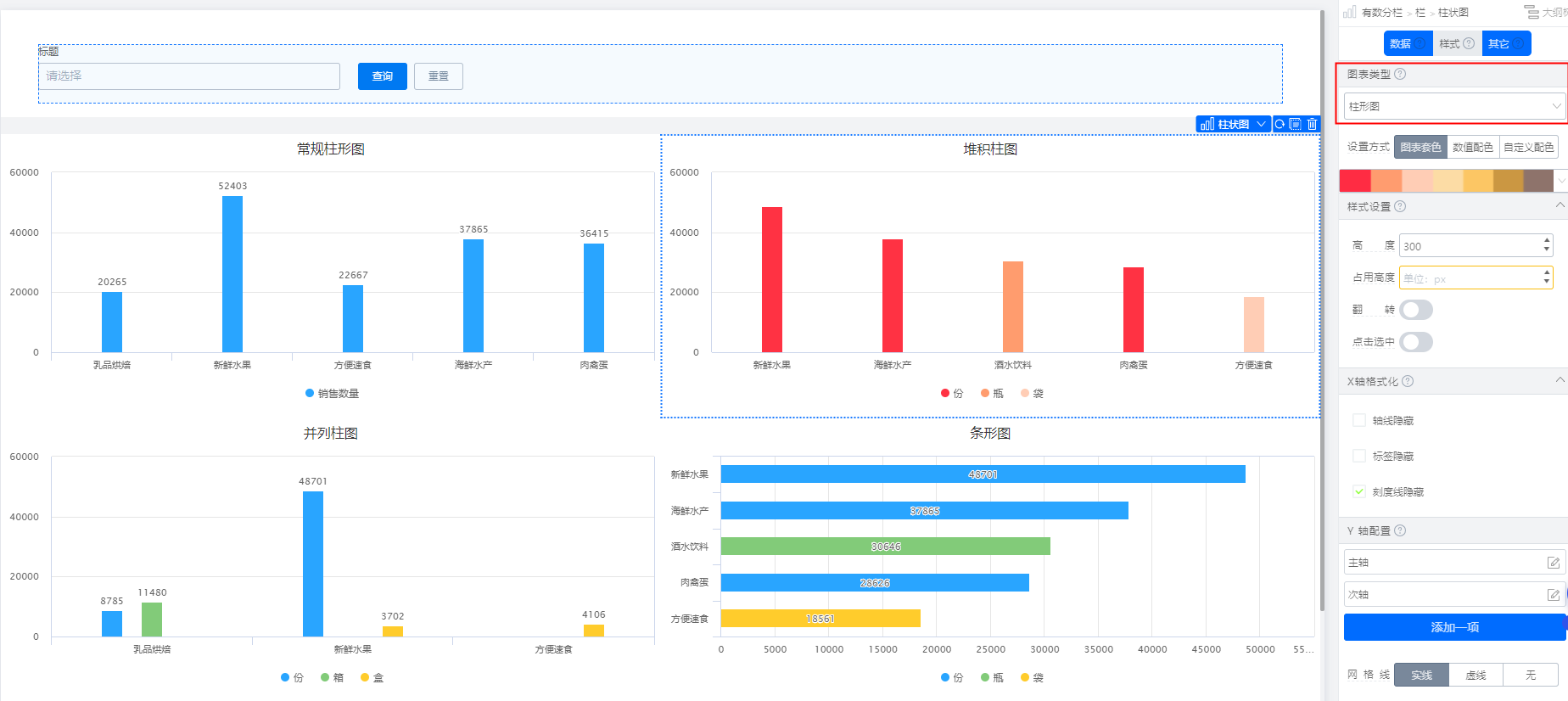The image size is (1568, 701).
Task: Toggle the 翻转 switch
Action: tap(1415, 310)
